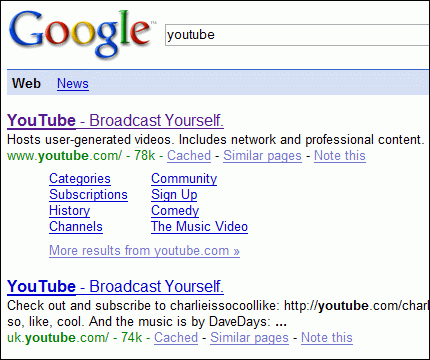Focus the search field containing youtube
430x360 pixels.
pyautogui.click(x=297, y=35)
